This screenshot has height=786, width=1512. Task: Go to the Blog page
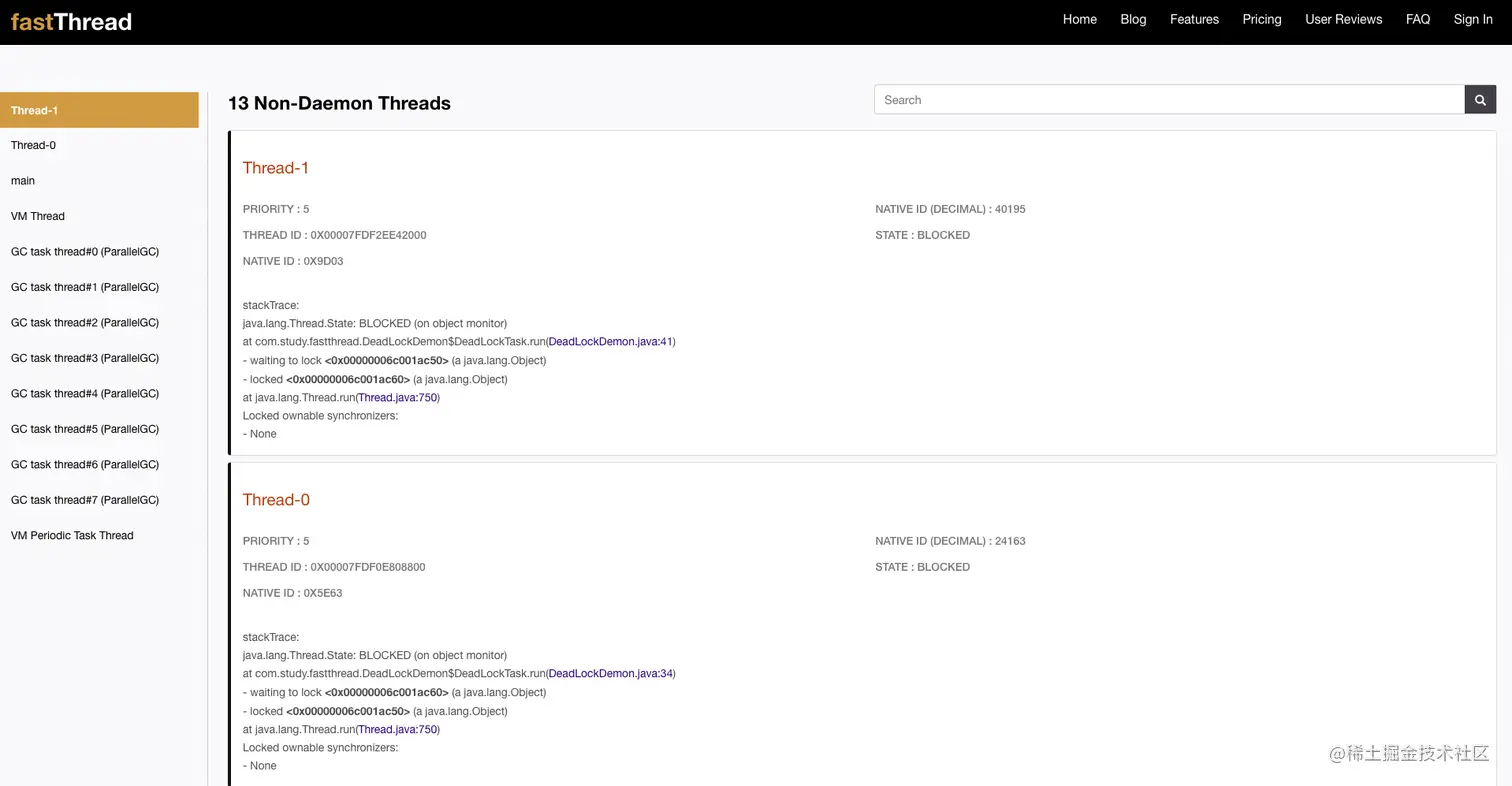tap(1133, 19)
